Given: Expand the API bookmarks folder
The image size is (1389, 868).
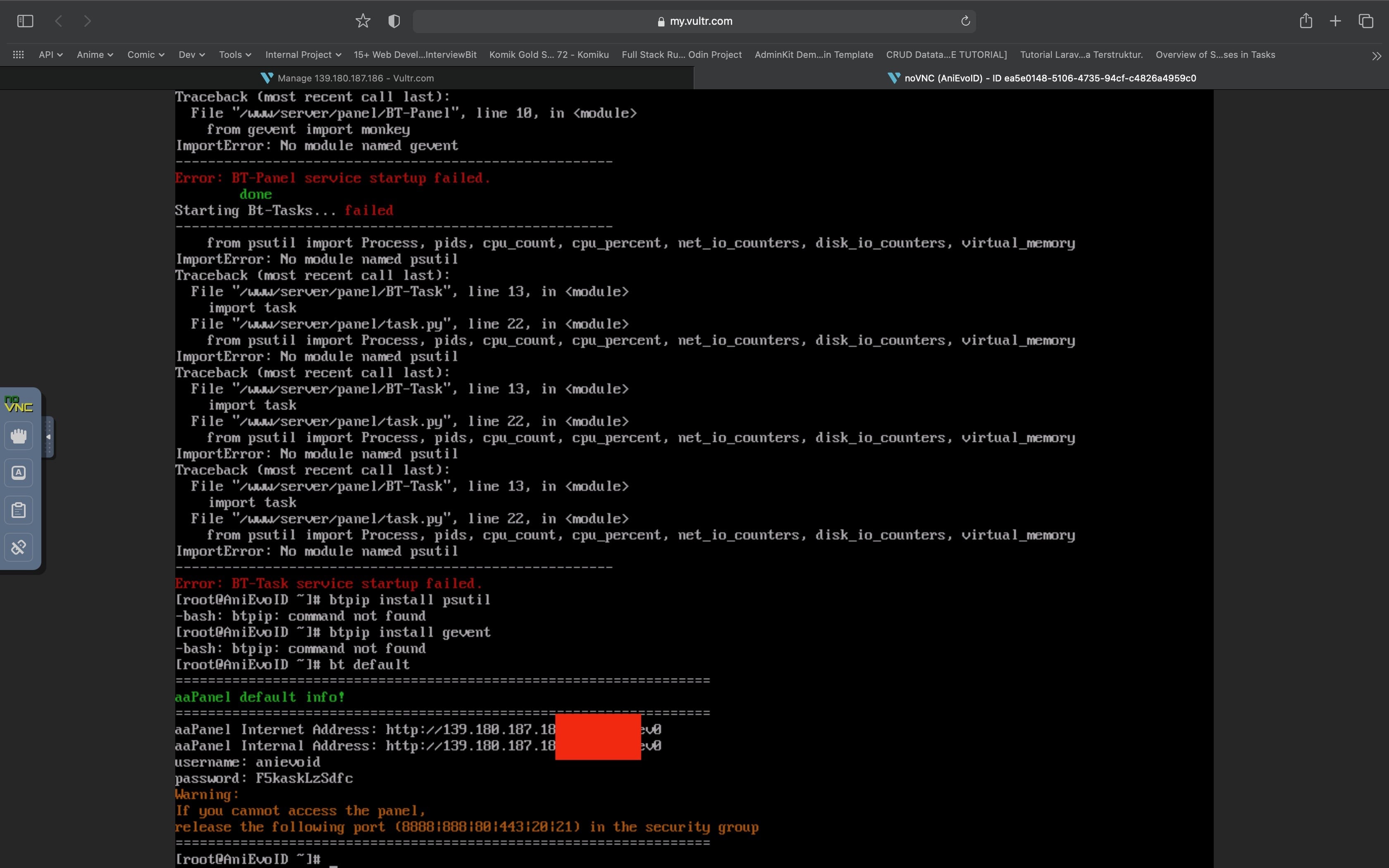Looking at the screenshot, I should (x=50, y=55).
